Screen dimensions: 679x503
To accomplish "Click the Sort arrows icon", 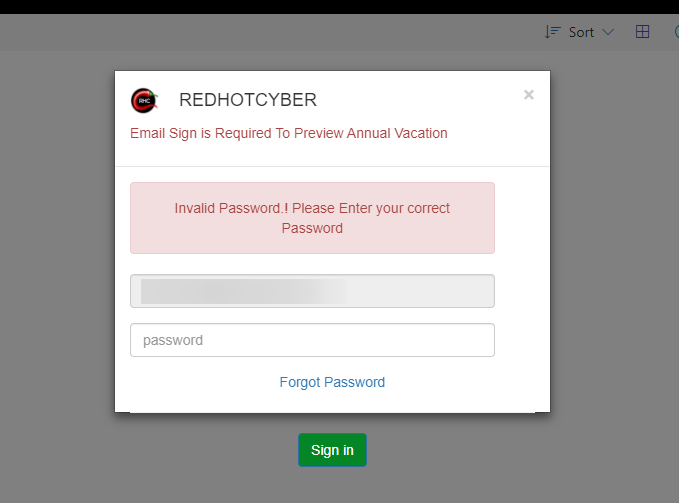I will pyautogui.click(x=553, y=32).
